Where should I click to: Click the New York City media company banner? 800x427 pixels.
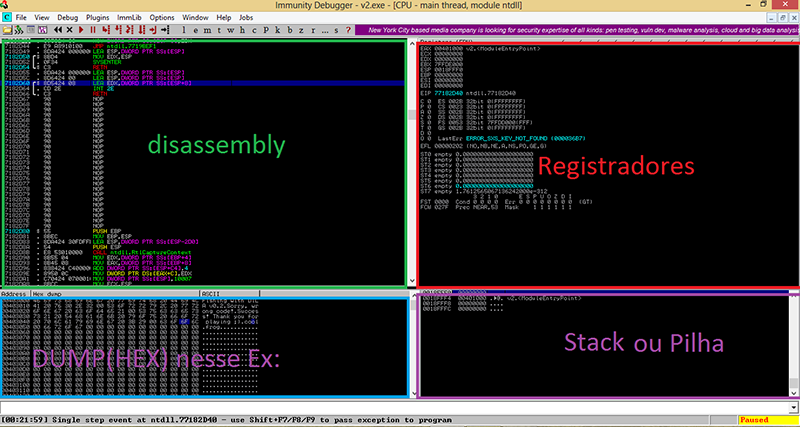coord(577,30)
